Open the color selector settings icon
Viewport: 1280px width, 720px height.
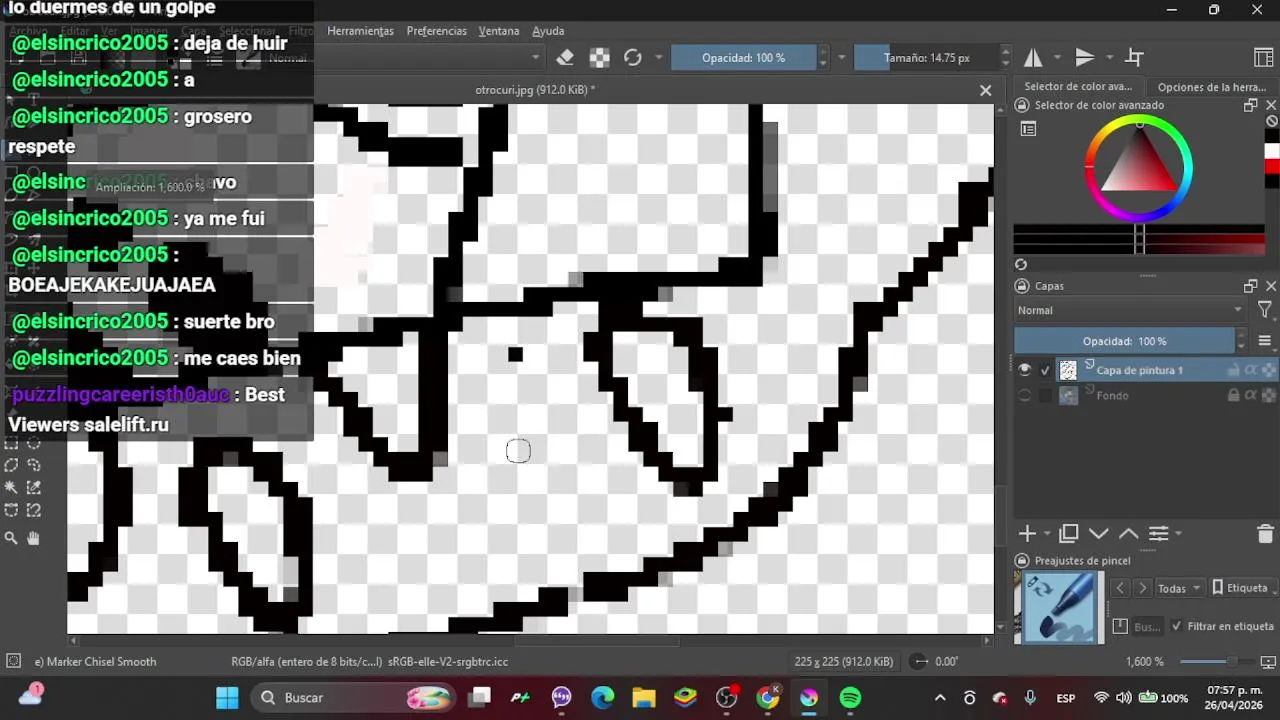[x=1028, y=129]
